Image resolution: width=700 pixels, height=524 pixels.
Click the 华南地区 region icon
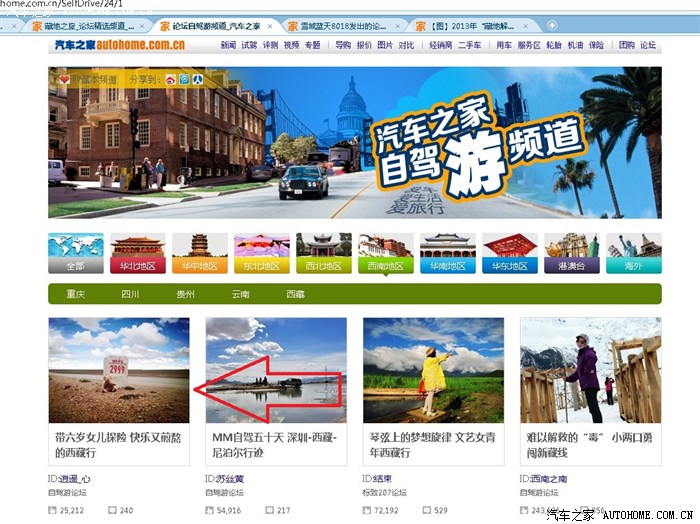[x=447, y=253]
